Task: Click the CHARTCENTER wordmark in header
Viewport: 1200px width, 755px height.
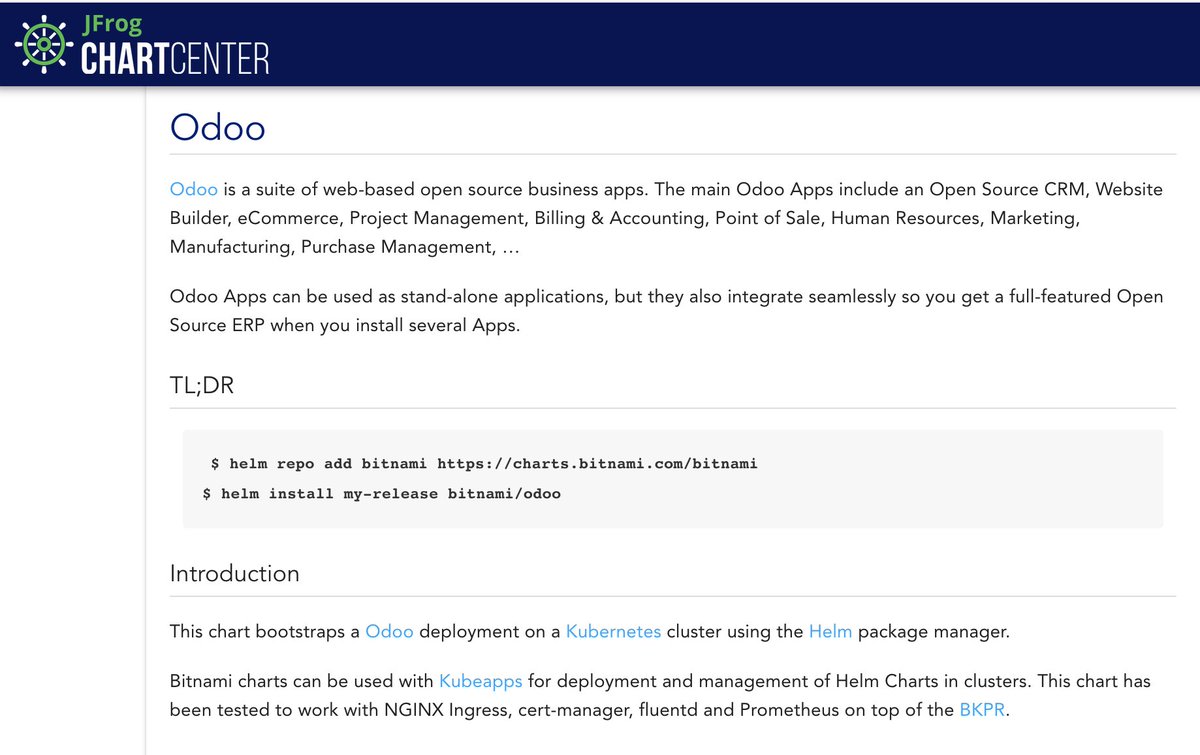Action: click(174, 59)
